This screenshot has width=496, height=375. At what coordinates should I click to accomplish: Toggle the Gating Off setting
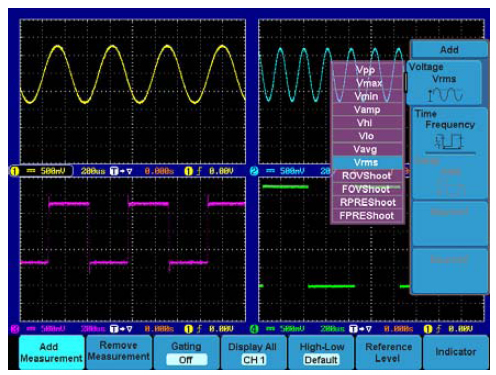pos(186,353)
